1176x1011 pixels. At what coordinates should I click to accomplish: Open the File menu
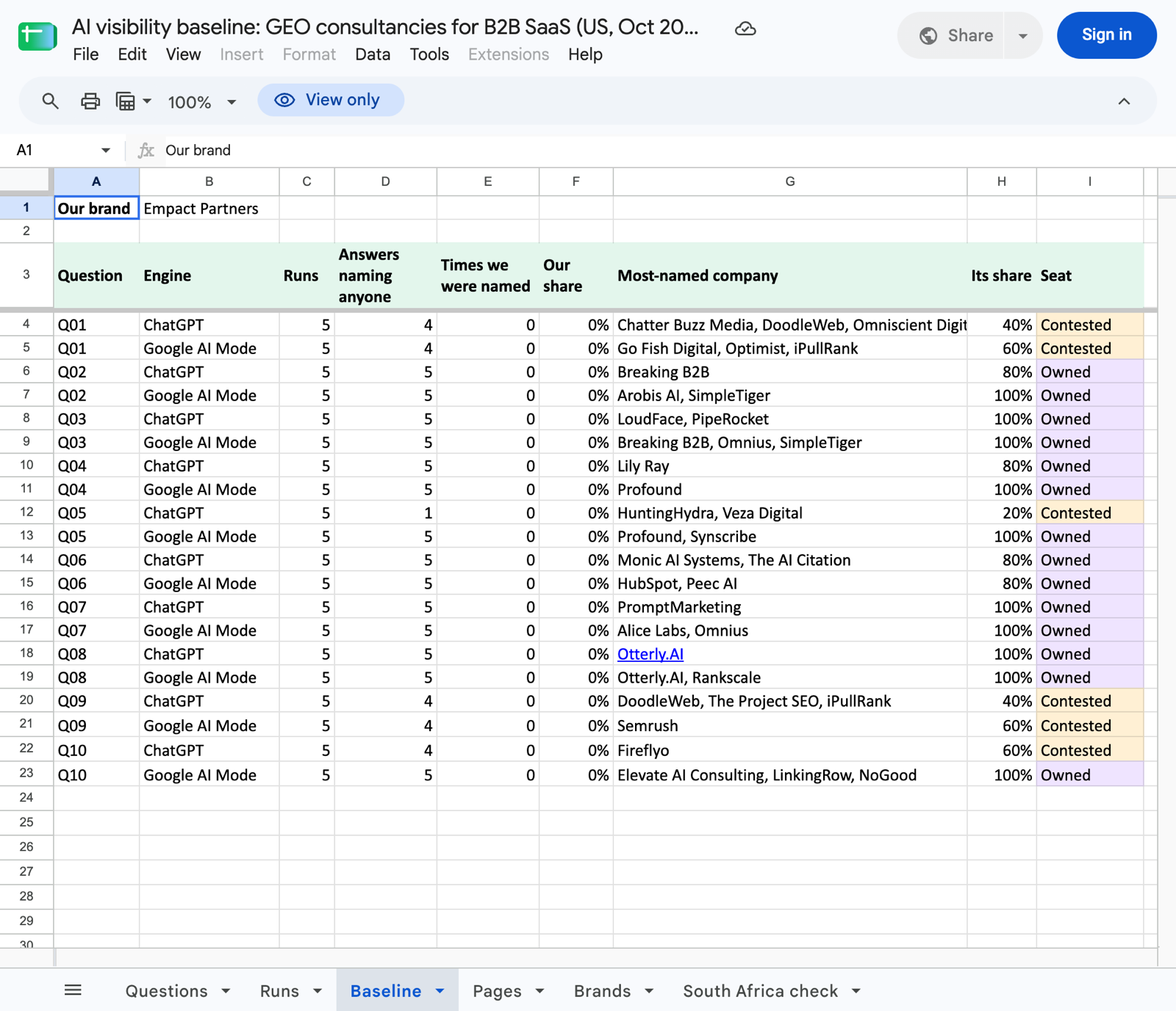(86, 54)
